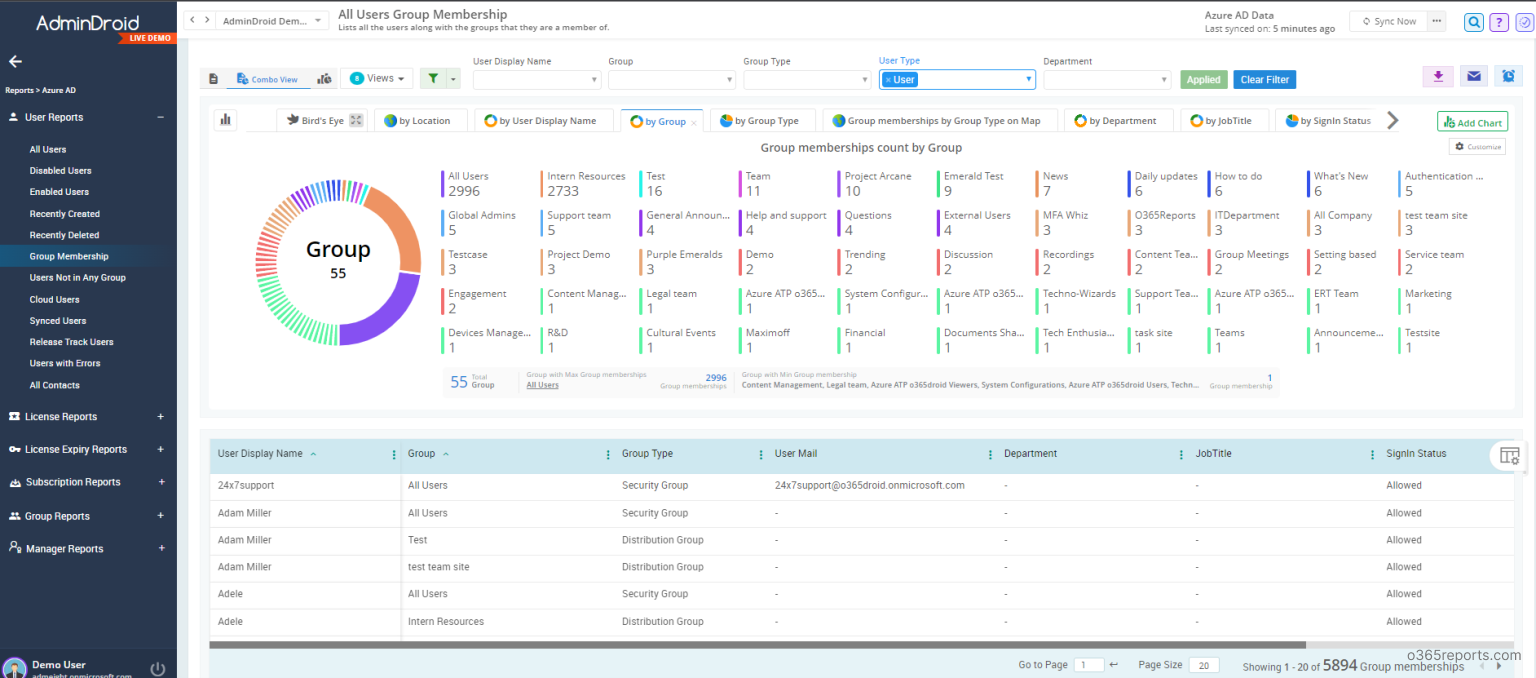Image resolution: width=1536 pixels, height=678 pixels.
Task: Expand the License Reports section
Action: pyautogui.click(x=161, y=416)
